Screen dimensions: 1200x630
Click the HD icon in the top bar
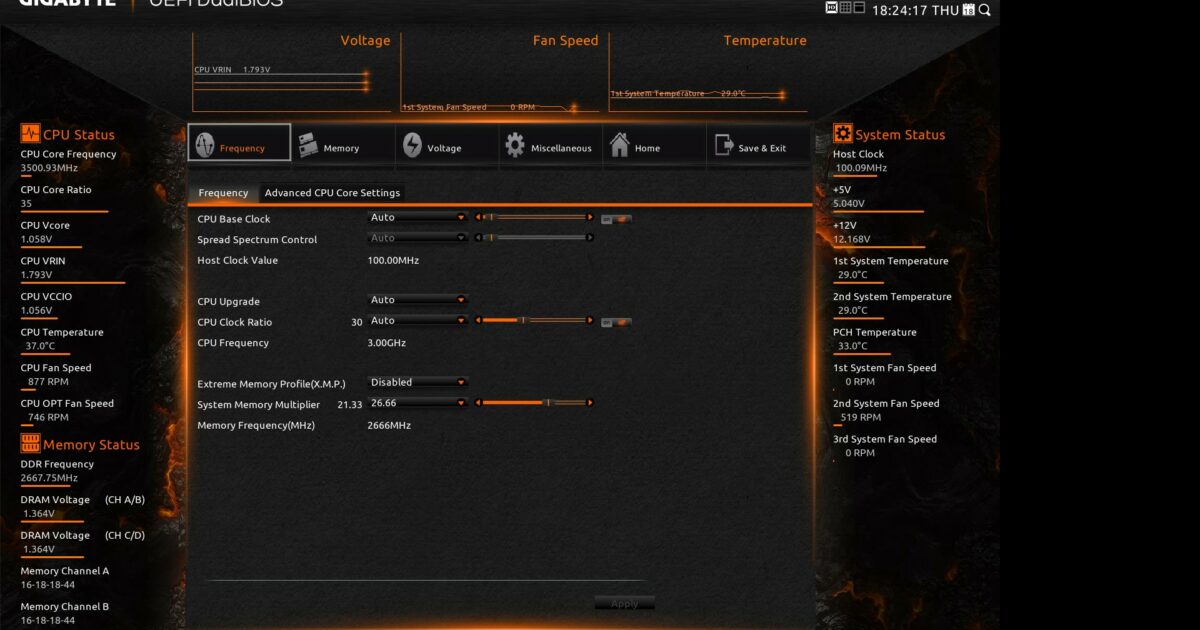[830, 8]
